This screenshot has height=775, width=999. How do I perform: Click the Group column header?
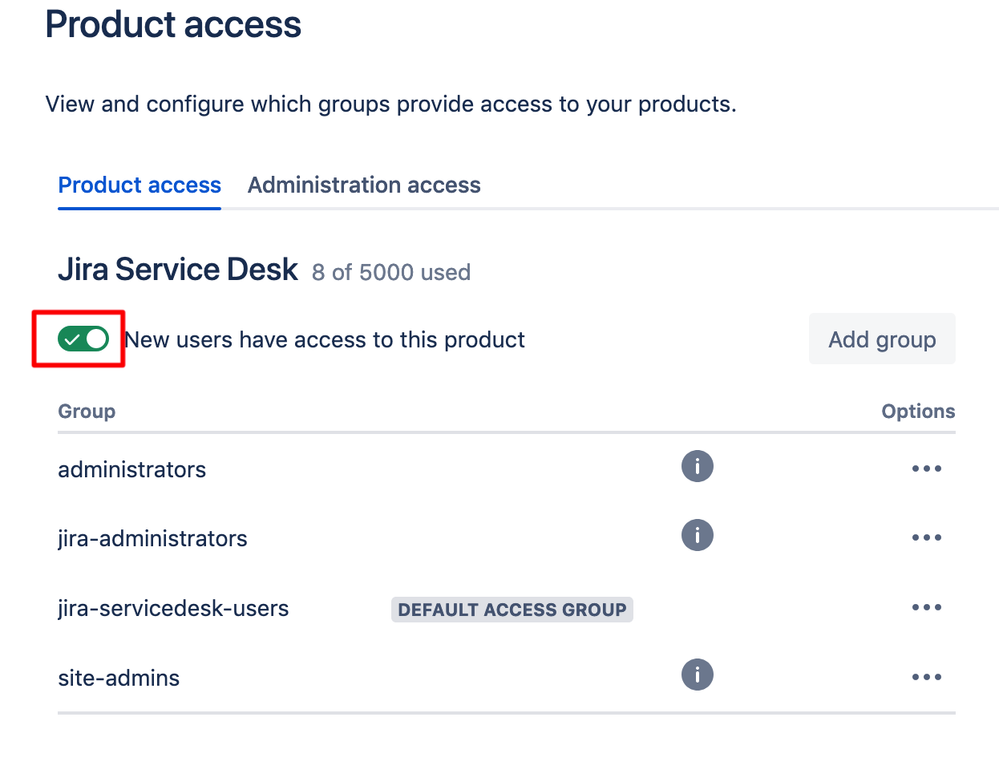click(87, 411)
